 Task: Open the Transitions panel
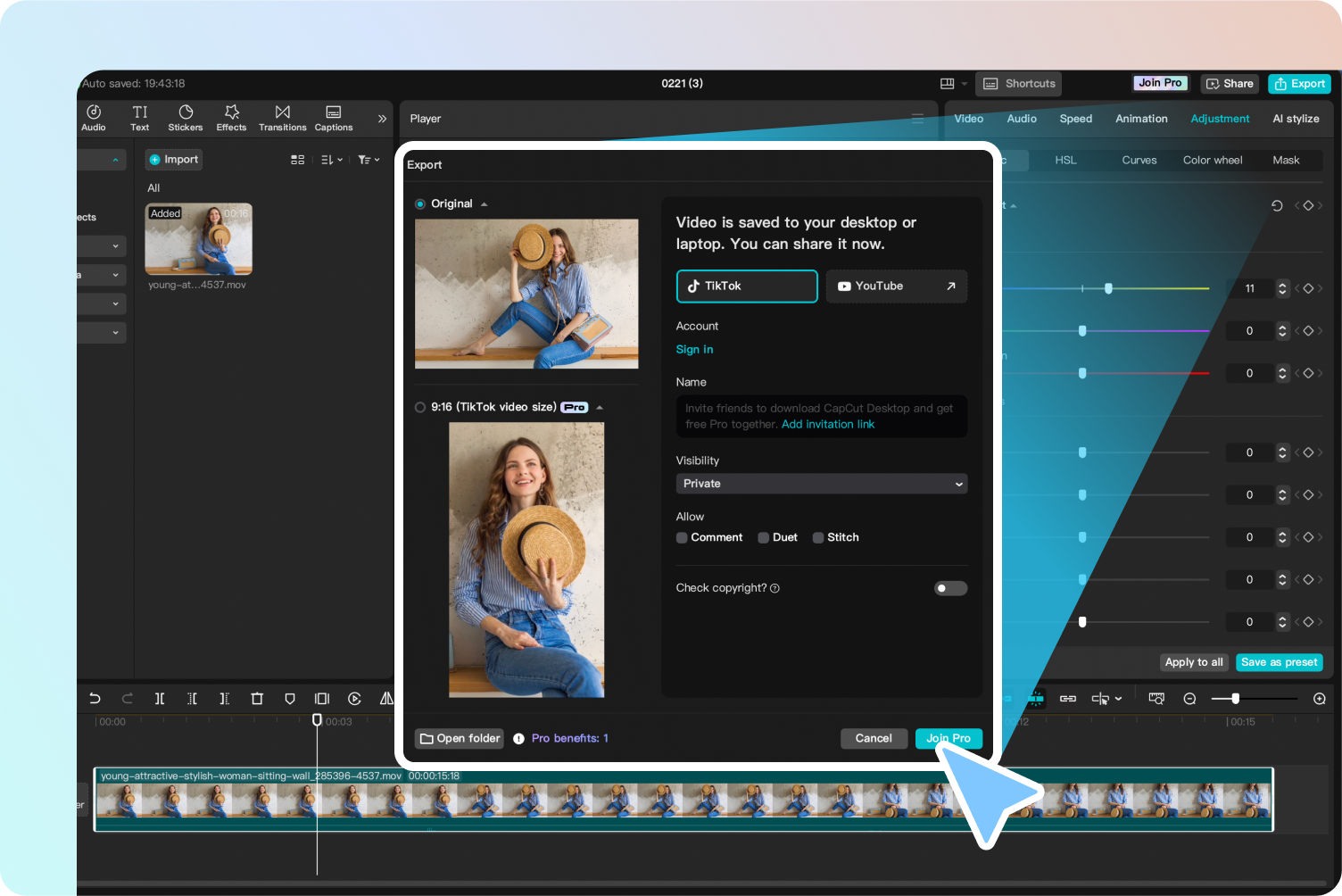[282, 118]
